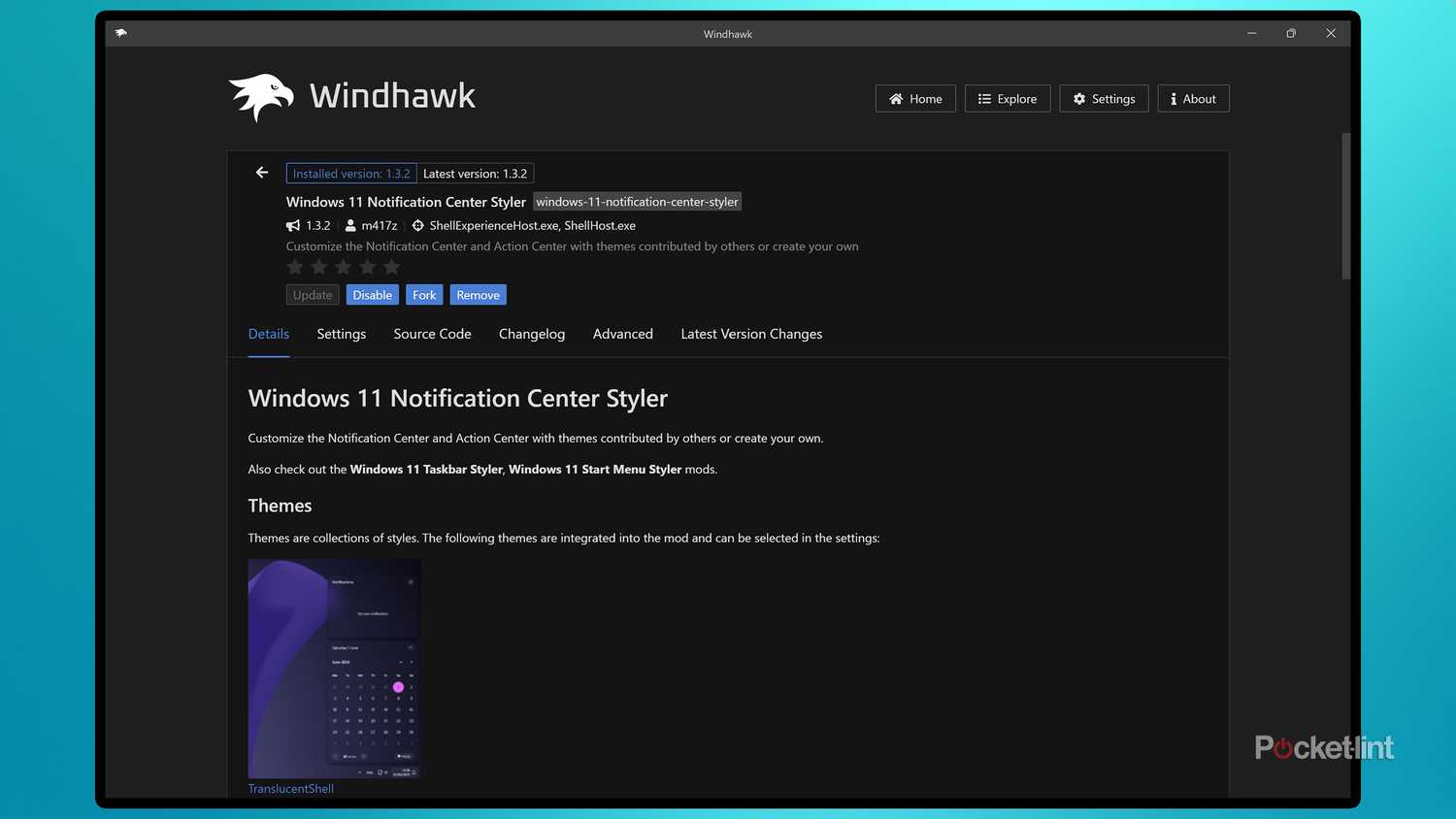1456x819 pixels.
Task: Click the back arrow above the mod title
Action: (261, 172)
